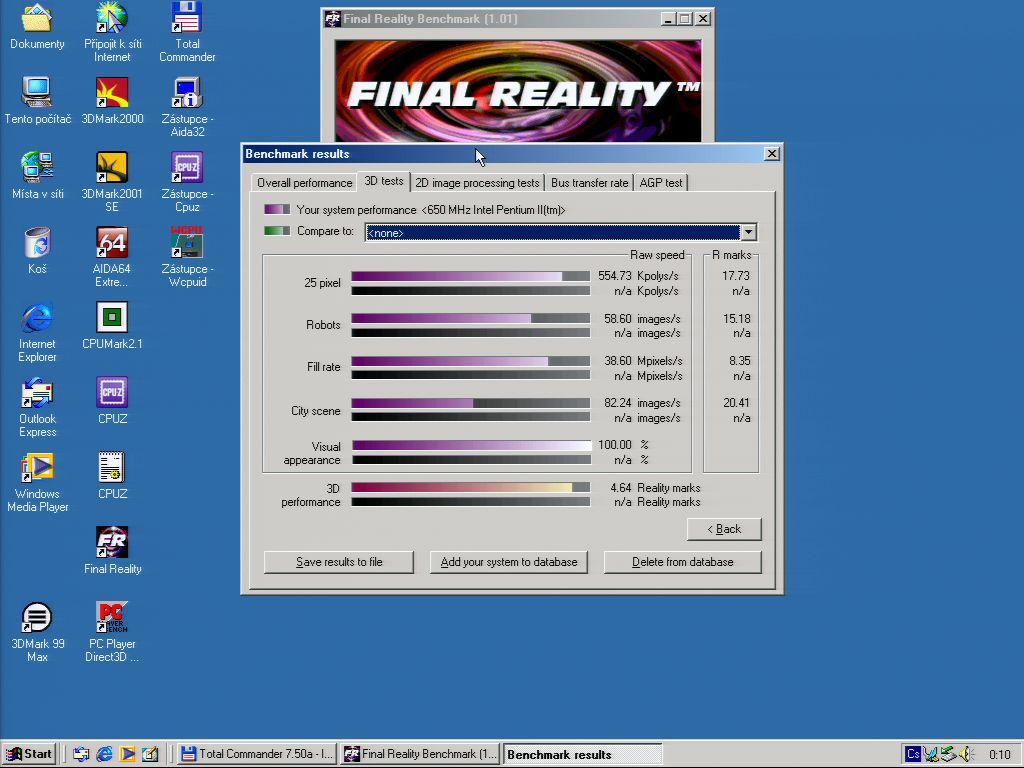Launch 3DMark2001 SE desktop shortcut
The image size is (1024, 768).
pyautogui.click(x=112, y=182)
